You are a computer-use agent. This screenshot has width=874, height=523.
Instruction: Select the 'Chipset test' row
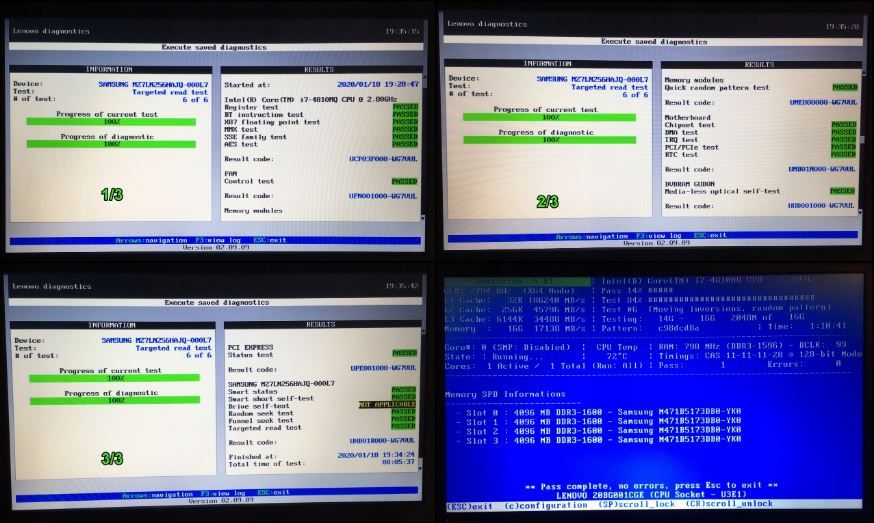pos(760,125)
